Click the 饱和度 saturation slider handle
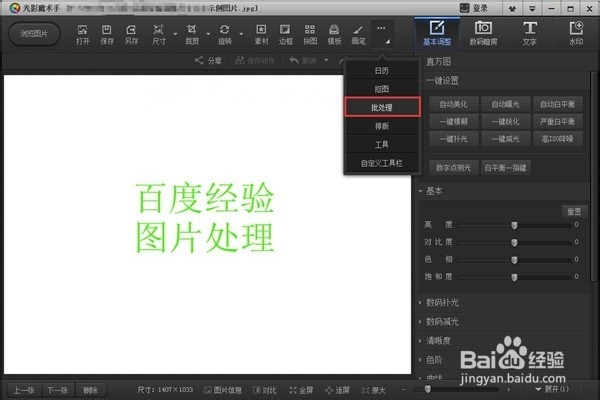600x400 pixels. click(x=514, y=277)
